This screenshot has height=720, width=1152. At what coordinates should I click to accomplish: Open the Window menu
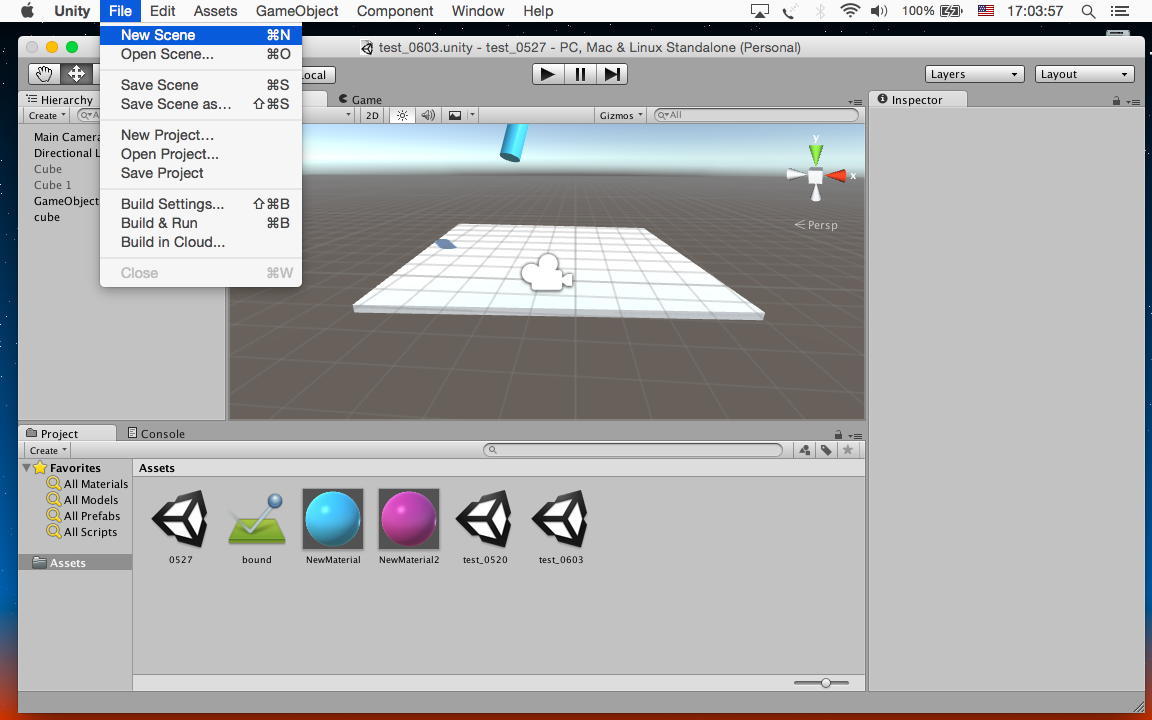[478, 11]
